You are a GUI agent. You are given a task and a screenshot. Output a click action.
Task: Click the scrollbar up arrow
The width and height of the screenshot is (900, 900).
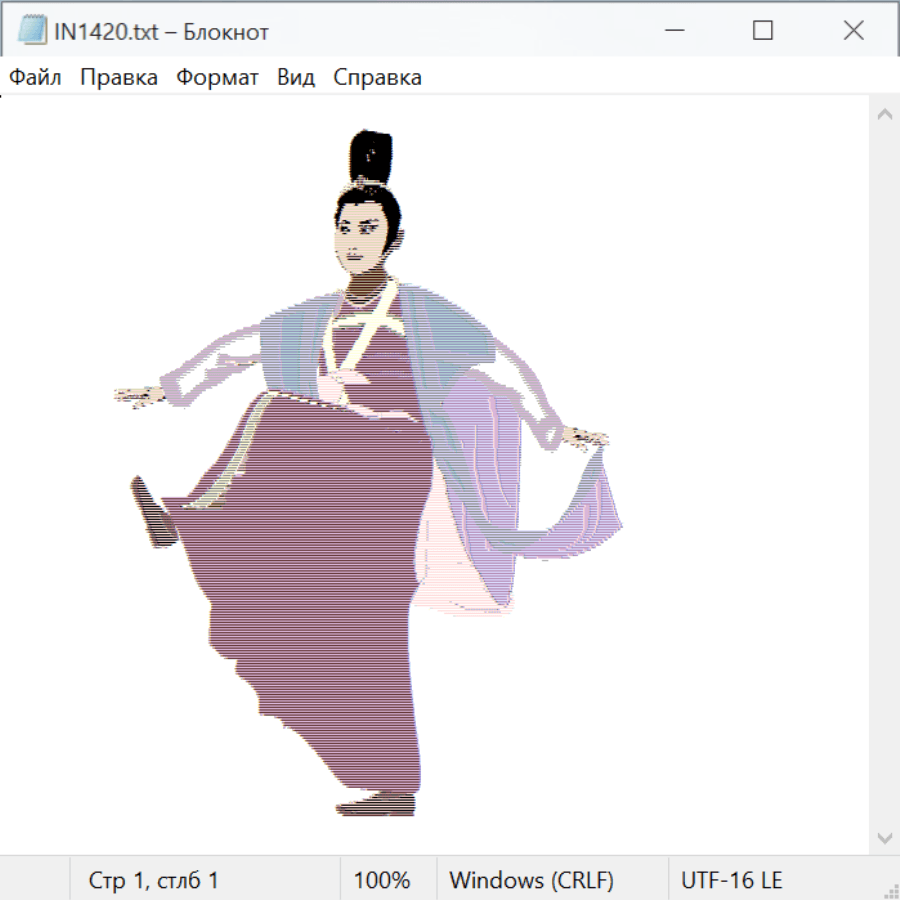(x=884, y=114)
